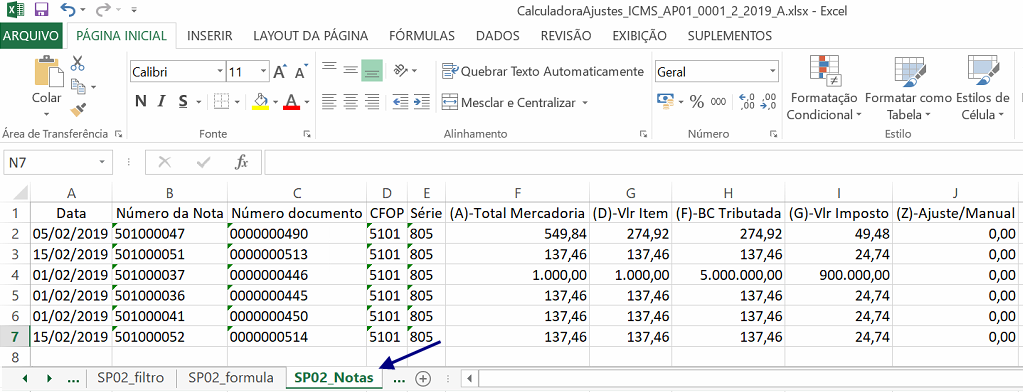Switch to REVISÃO tab

pos(566,35)
